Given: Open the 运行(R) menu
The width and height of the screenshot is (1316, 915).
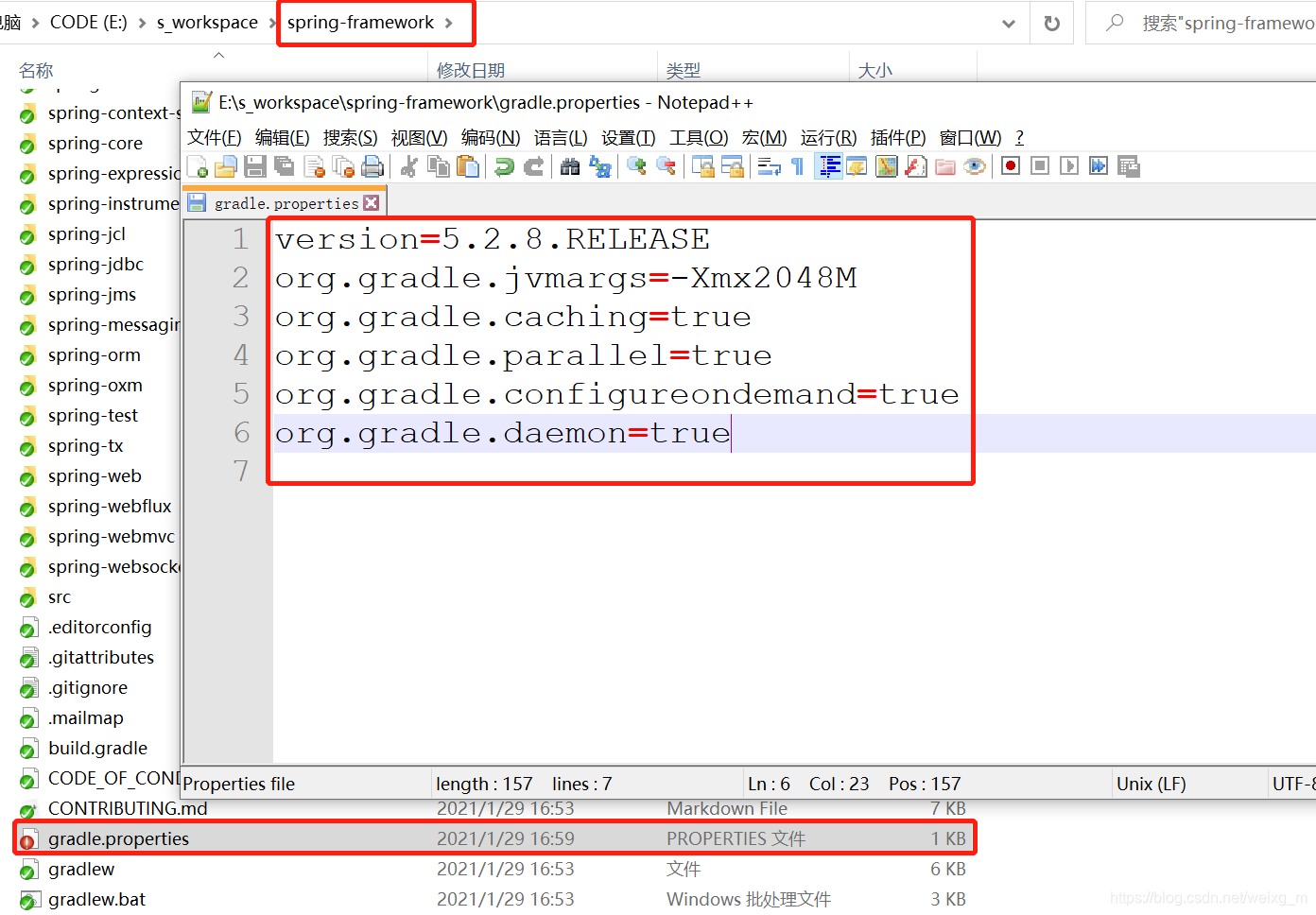Looking at the screenshot, I should (829, 138).
